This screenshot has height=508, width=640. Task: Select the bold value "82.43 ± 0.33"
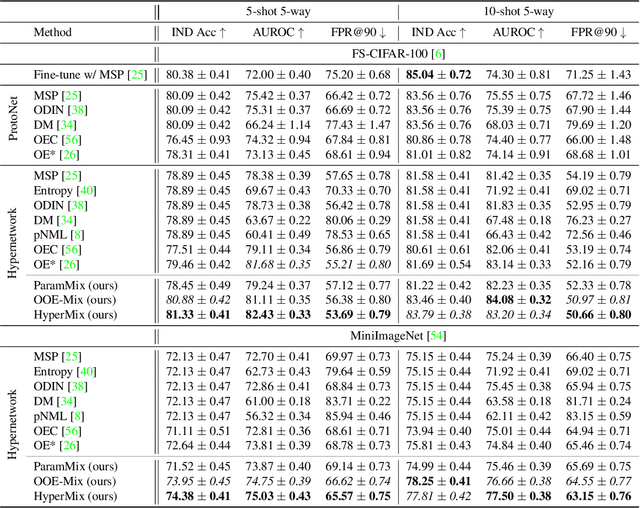(x=278, y=315)
